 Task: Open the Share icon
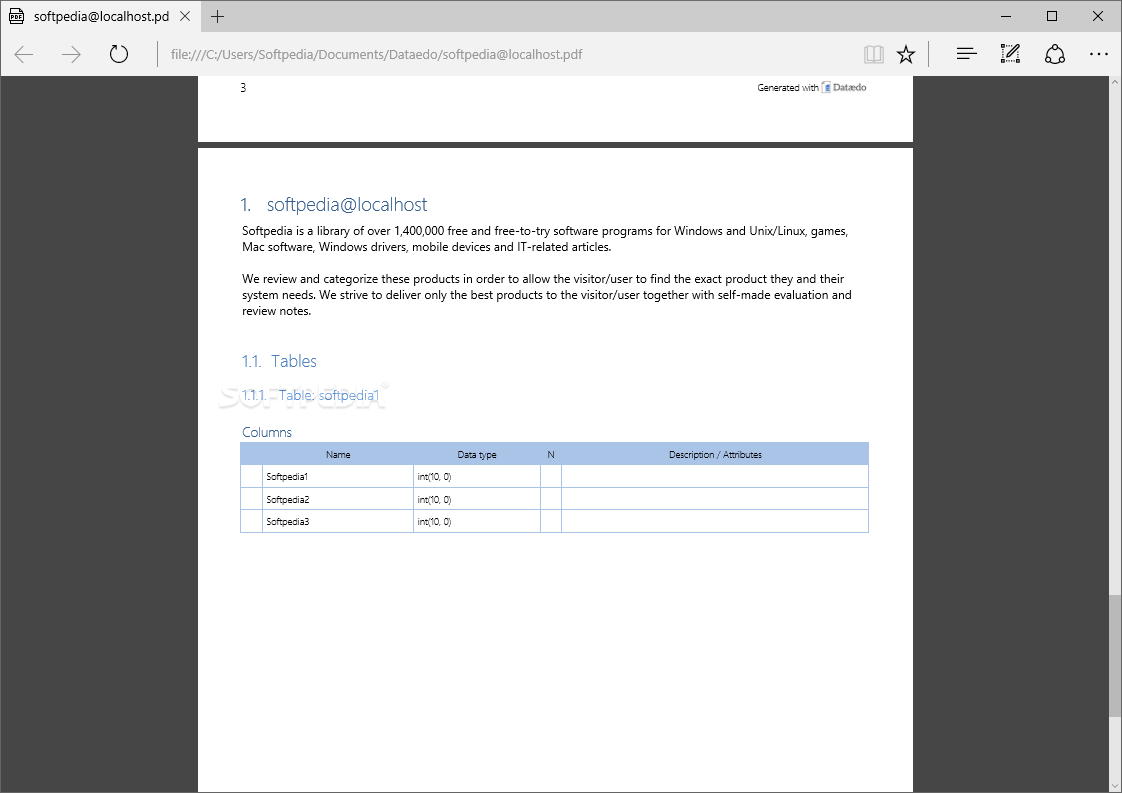click(x=1055, y=54)
